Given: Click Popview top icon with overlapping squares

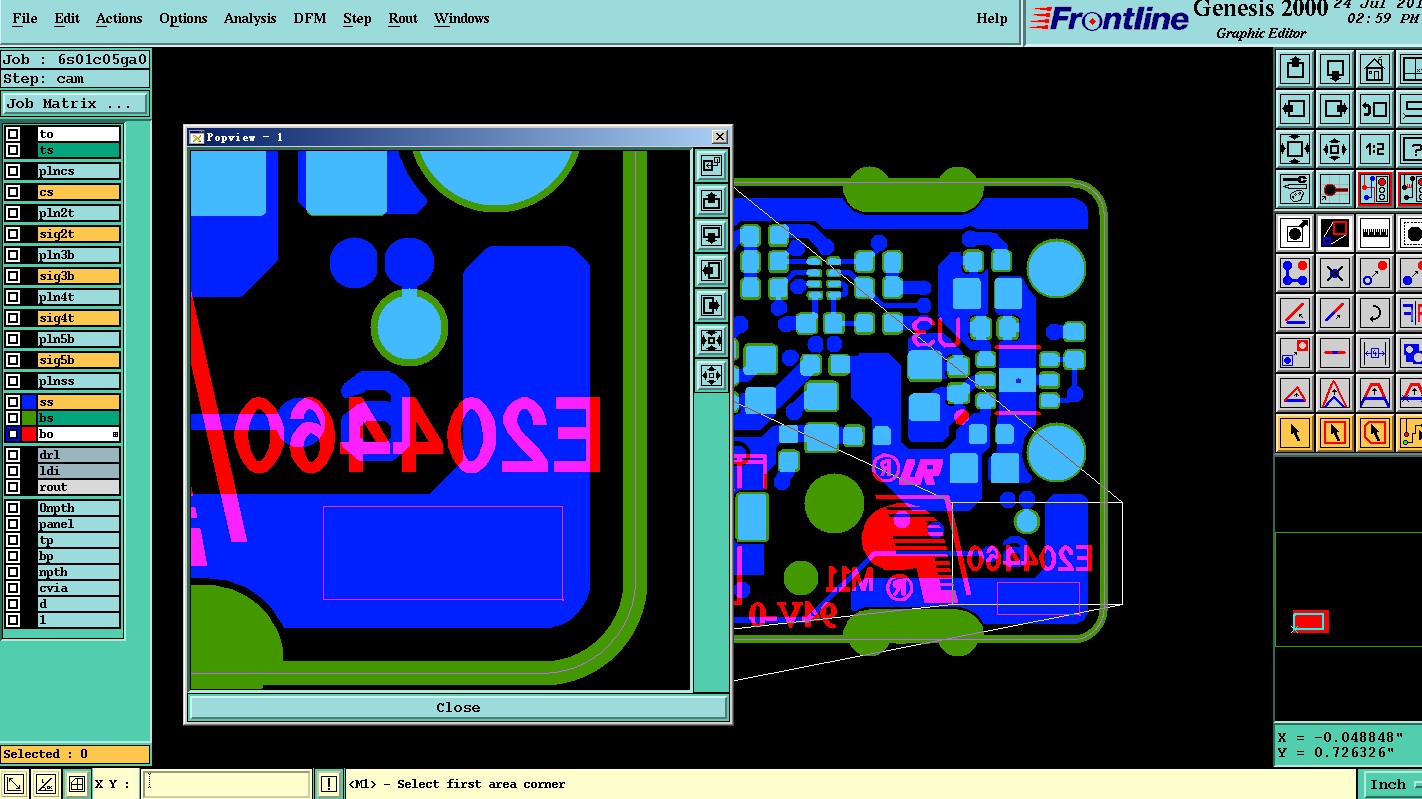Looking at the screenshot, I should pos(711,166).
